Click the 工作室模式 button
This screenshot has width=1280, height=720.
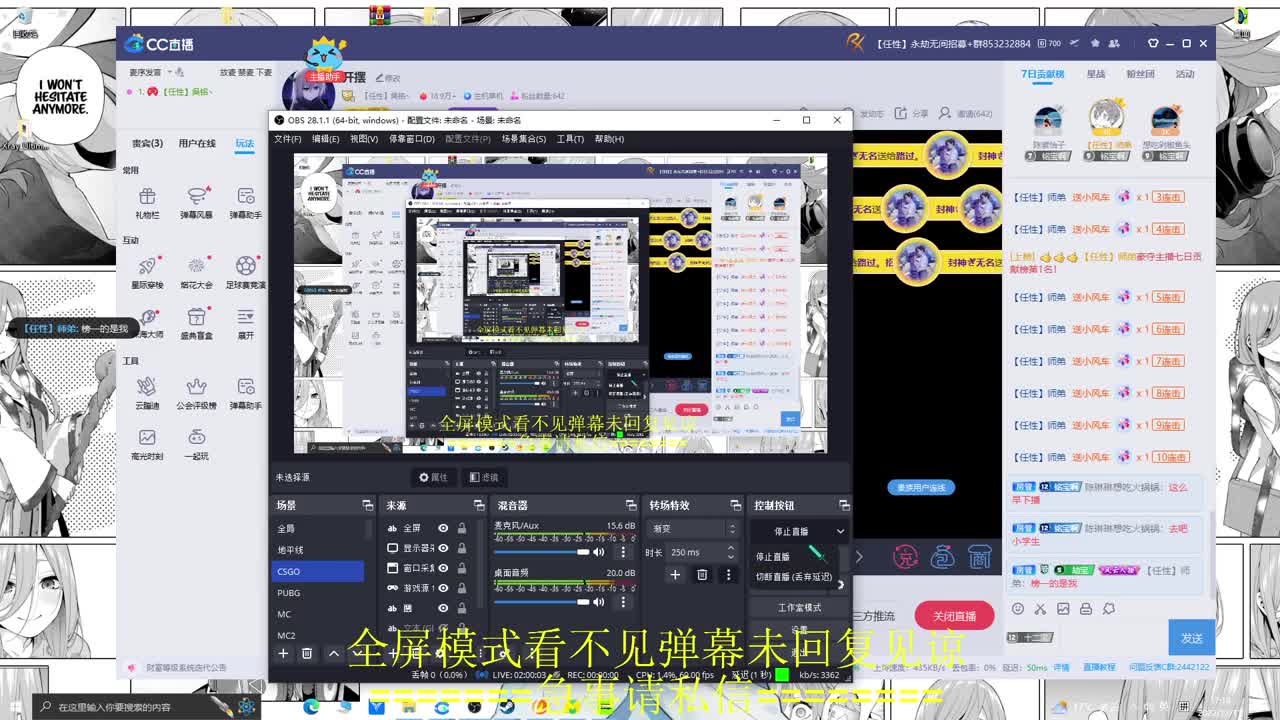pyautogui.click(x=799, y=607)
